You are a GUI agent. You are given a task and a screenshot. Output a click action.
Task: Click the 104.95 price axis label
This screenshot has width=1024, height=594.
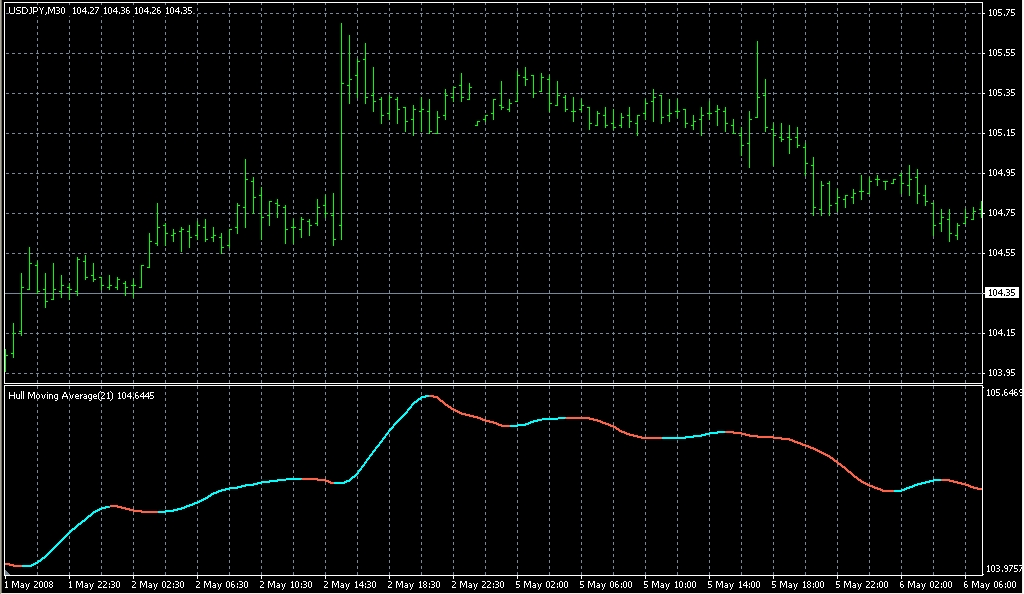click(1001, 173)
